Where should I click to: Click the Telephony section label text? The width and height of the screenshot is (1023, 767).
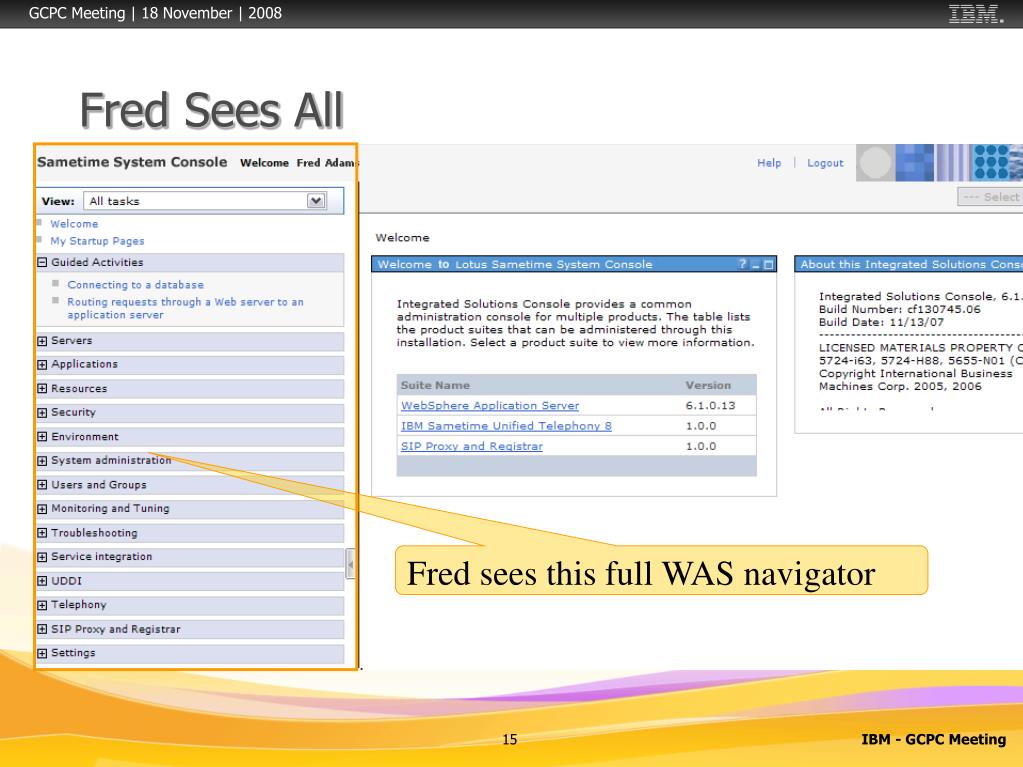point(79,605)
